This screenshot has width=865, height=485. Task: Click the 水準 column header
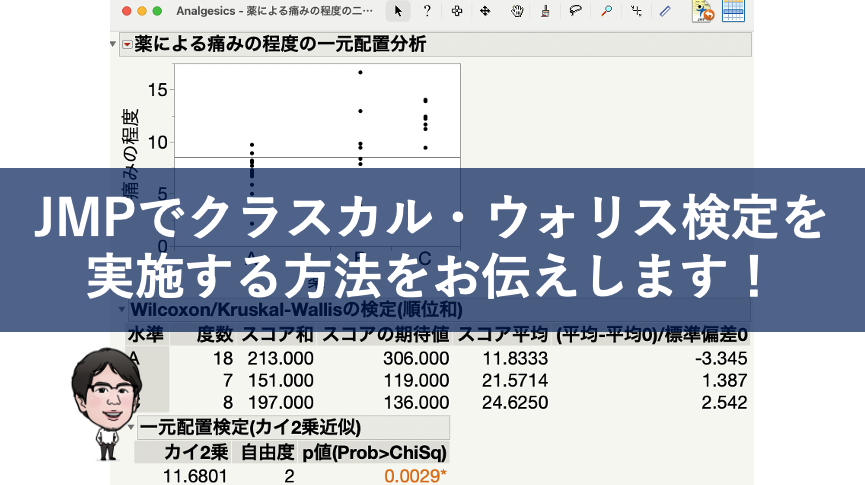click(146, 335)
